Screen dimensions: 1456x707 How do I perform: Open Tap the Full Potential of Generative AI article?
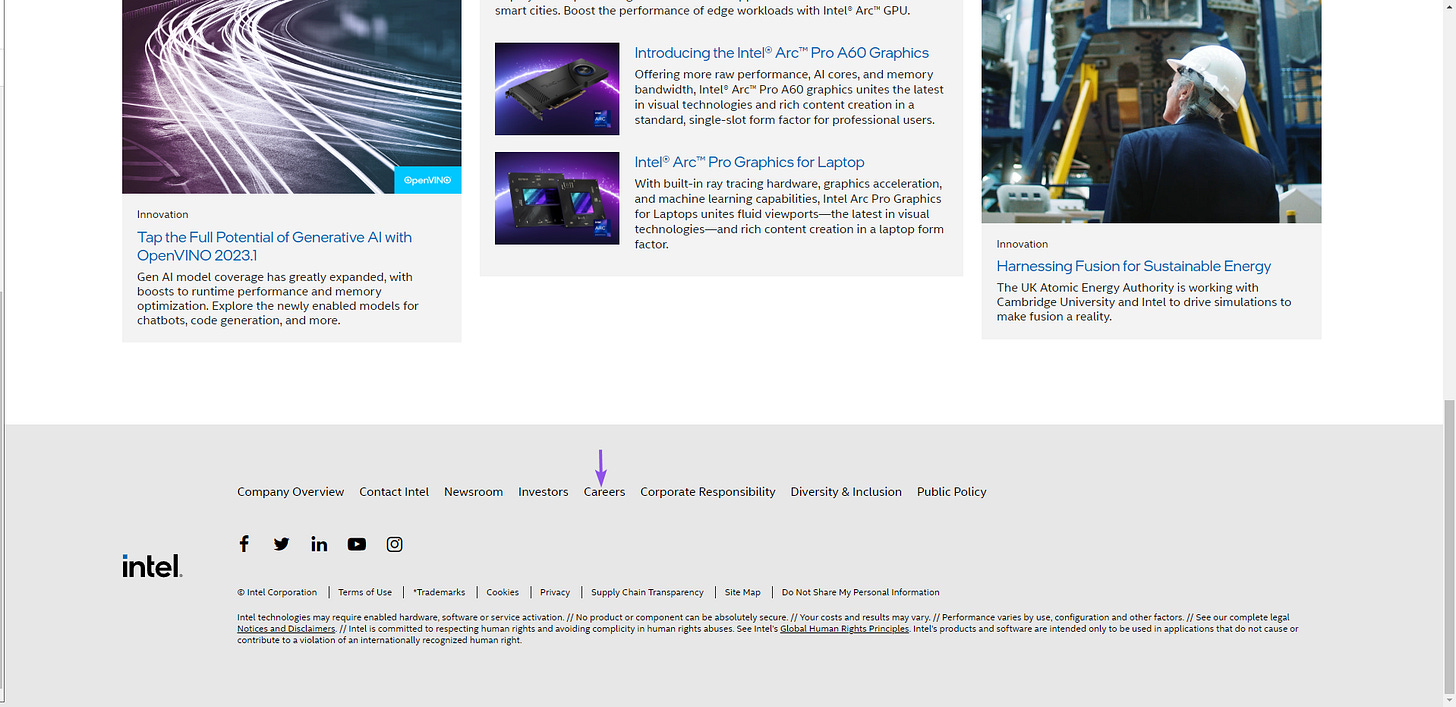275,246
